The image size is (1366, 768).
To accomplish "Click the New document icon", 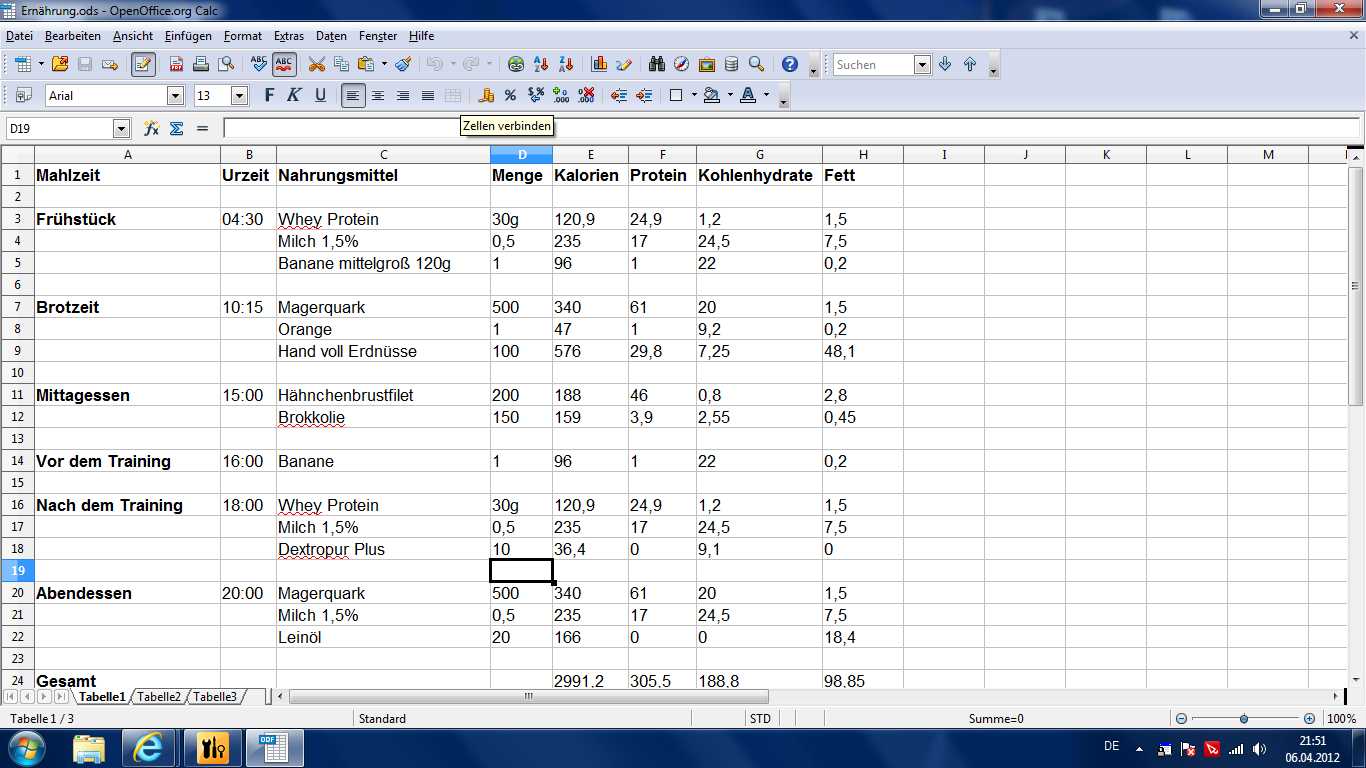I will [x=23, y=64].
